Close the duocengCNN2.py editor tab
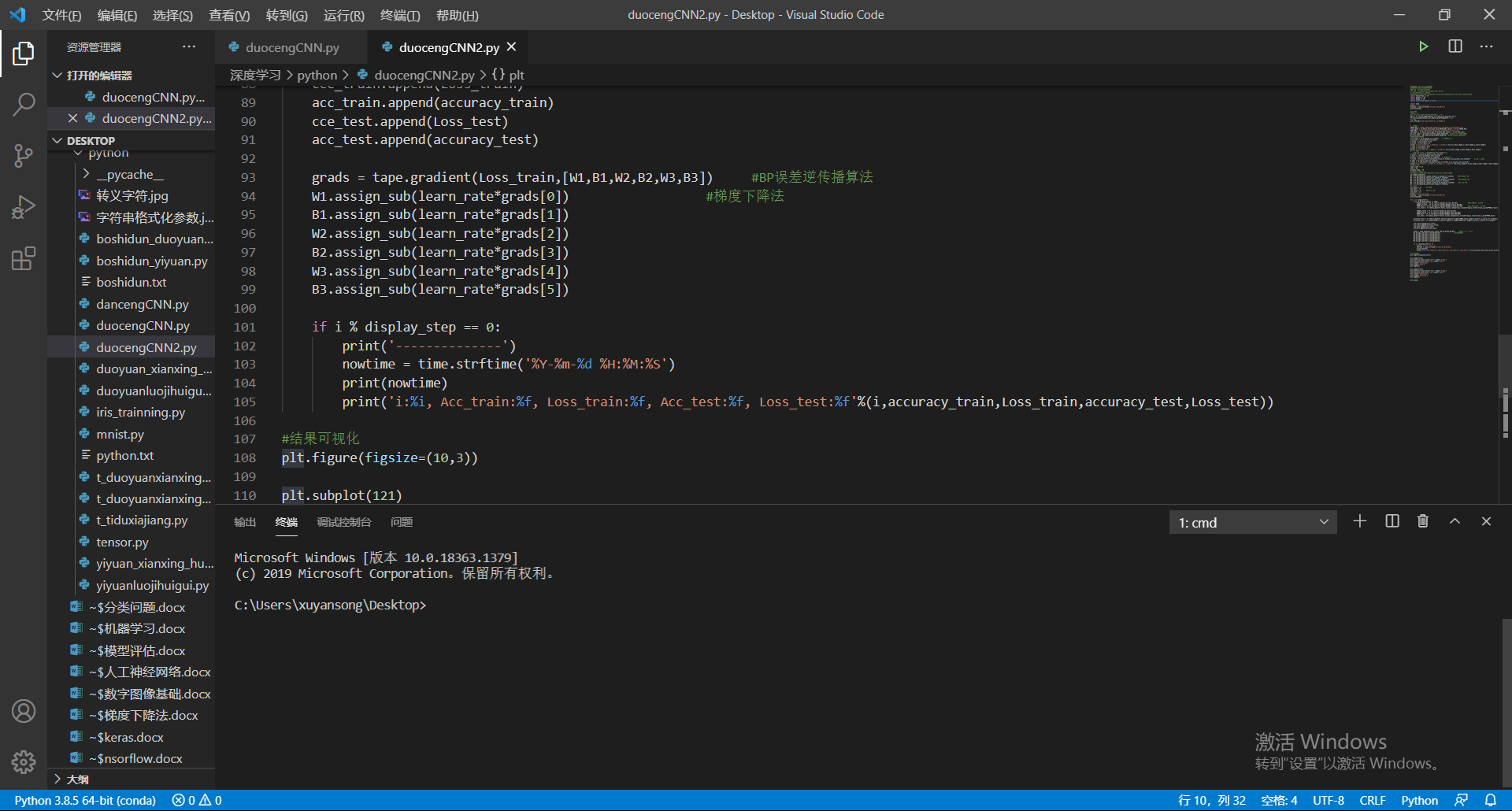Viewport: 1512px width, 811px height. 512,47
